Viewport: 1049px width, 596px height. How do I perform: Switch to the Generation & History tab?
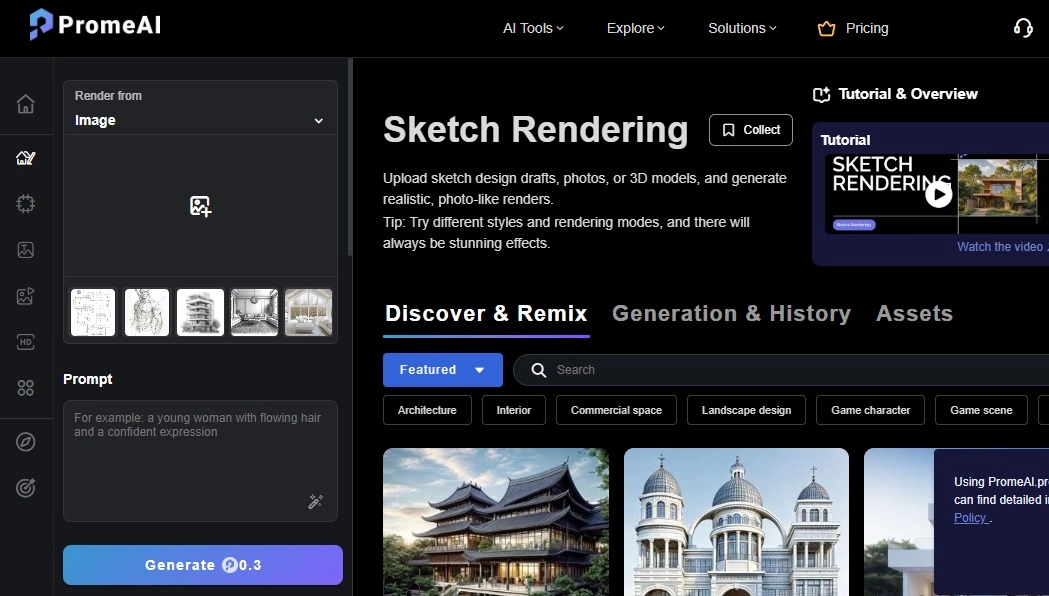[731, 313]
